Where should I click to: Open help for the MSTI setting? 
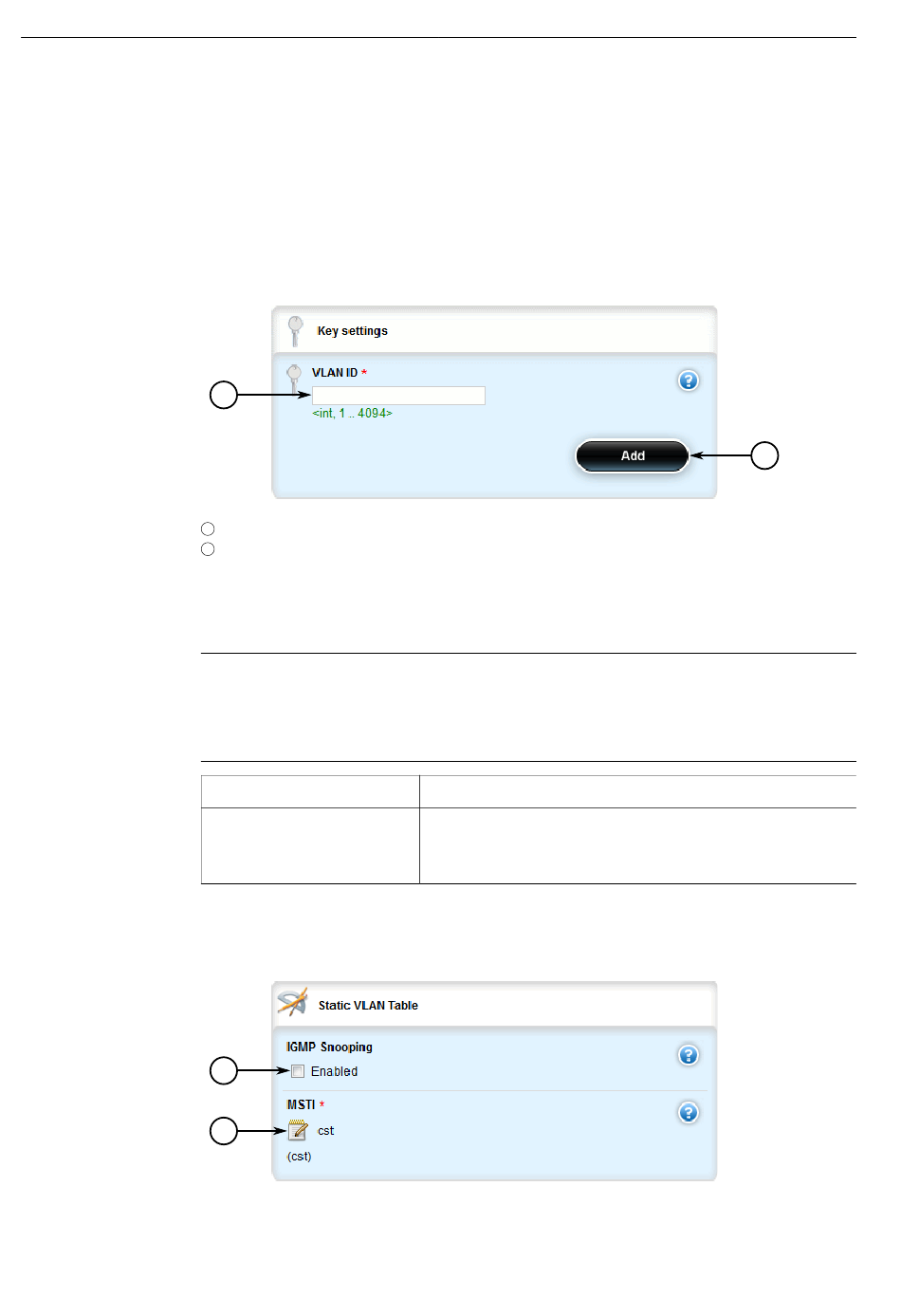(x=689, y=1112)
